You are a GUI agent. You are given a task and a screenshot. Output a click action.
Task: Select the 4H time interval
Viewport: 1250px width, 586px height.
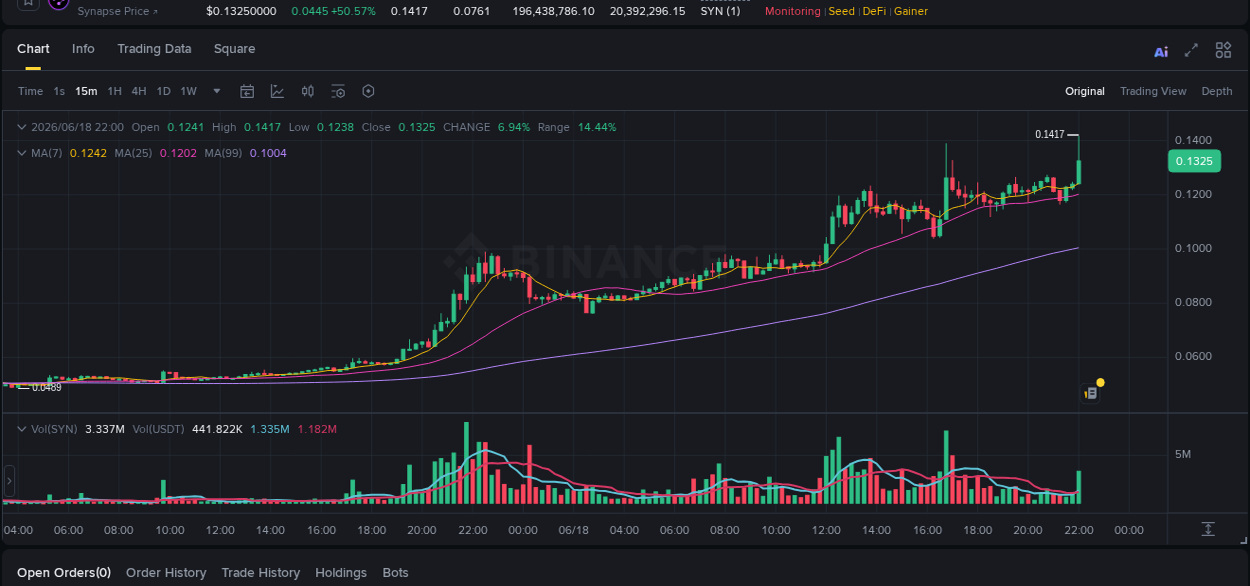click(138, 91)
